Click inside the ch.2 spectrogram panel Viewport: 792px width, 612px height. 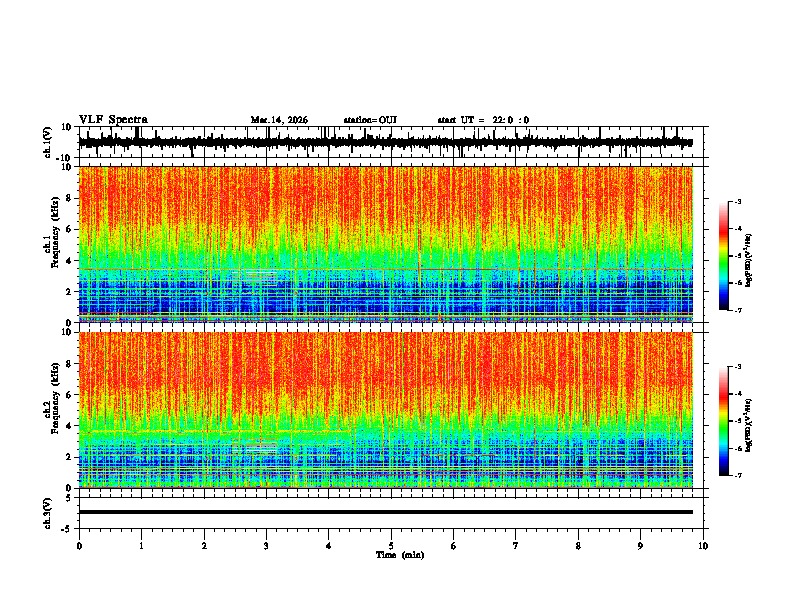point(386,410)
